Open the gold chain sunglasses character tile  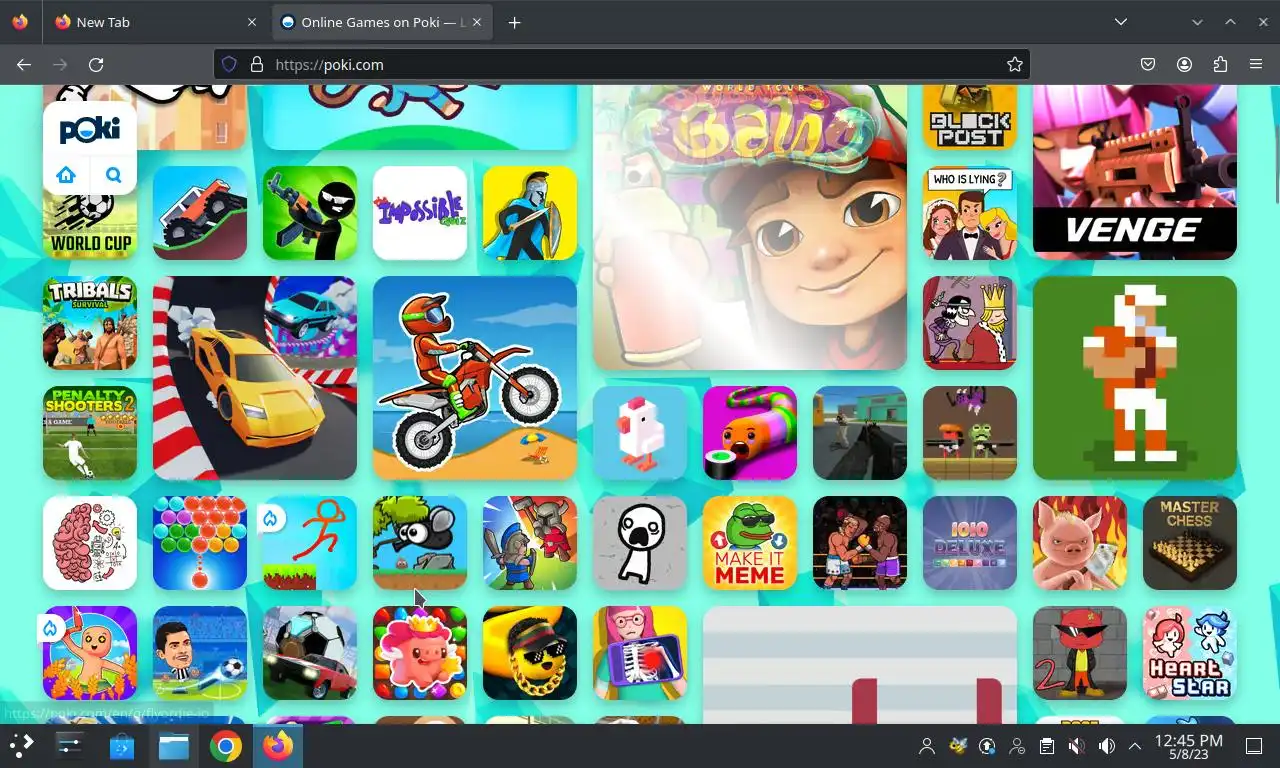coord(530,653)
